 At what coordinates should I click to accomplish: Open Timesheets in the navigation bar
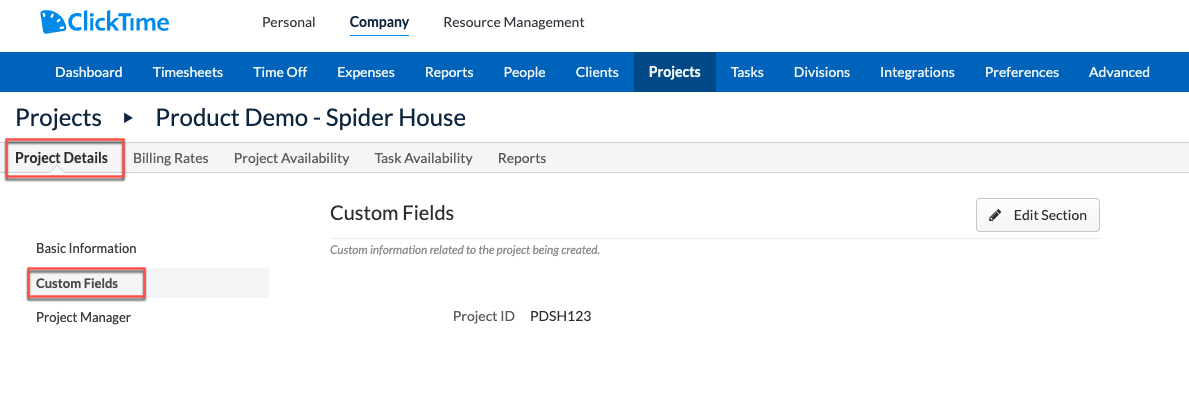click(x=187, y=72)
